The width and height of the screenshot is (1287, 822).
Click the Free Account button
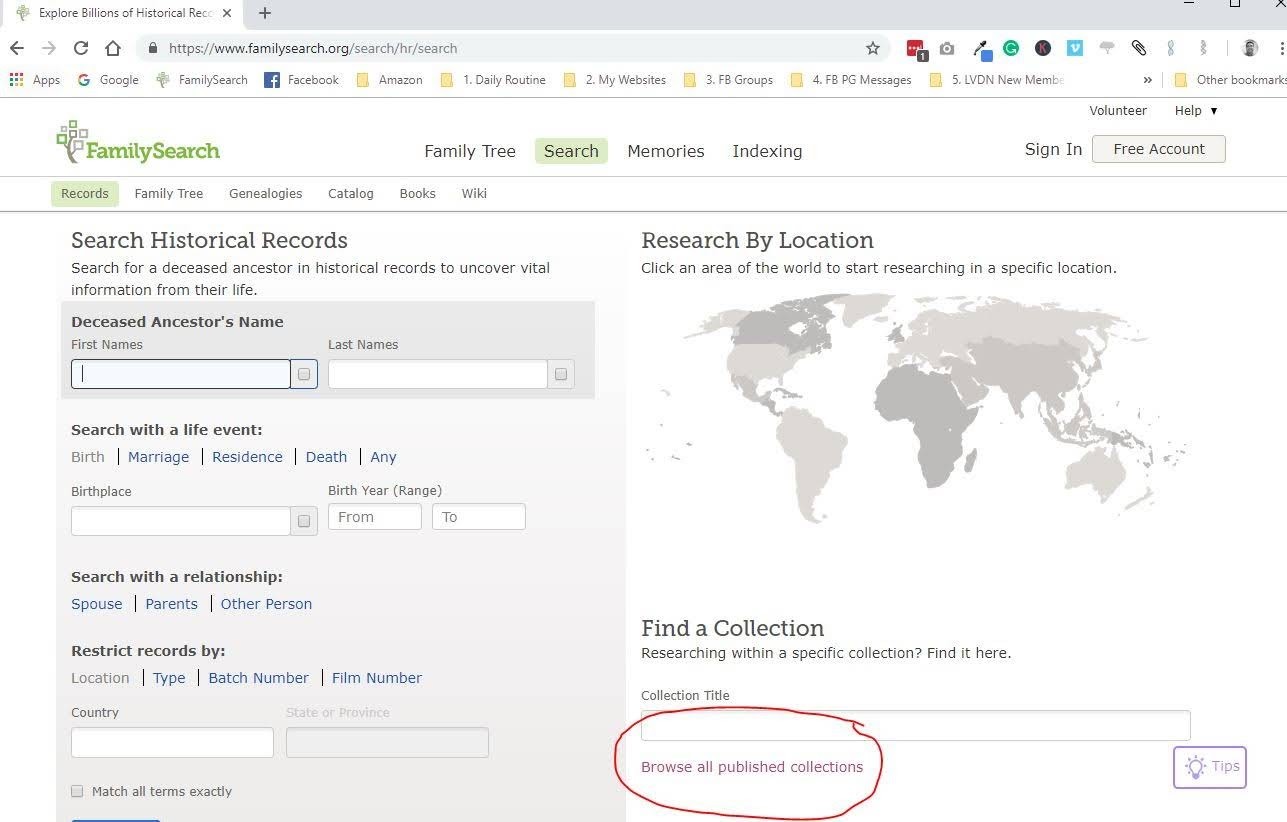pyautogui.click(x=1159, y=149)
